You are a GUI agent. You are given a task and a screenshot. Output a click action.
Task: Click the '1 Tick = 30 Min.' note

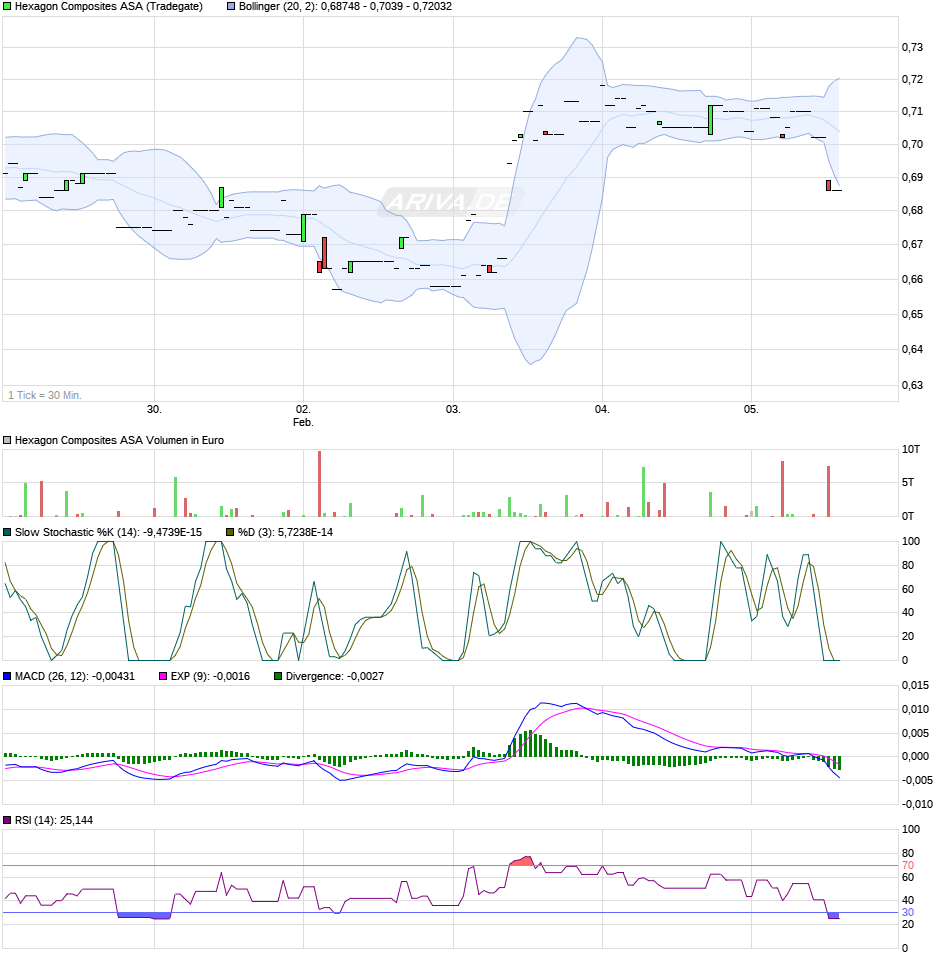pos(45,396)
